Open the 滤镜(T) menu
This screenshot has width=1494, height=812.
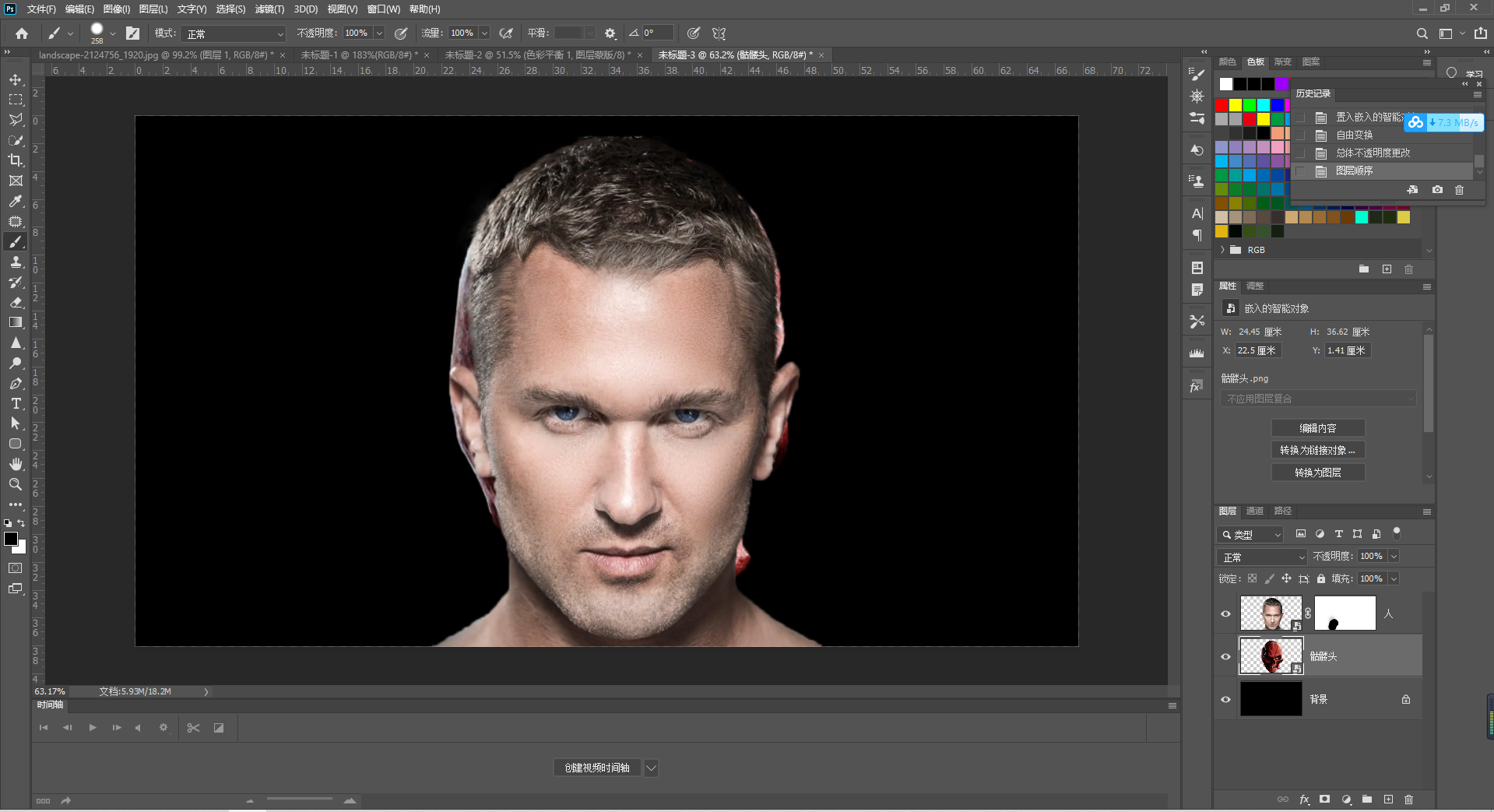tap(269, 9)
